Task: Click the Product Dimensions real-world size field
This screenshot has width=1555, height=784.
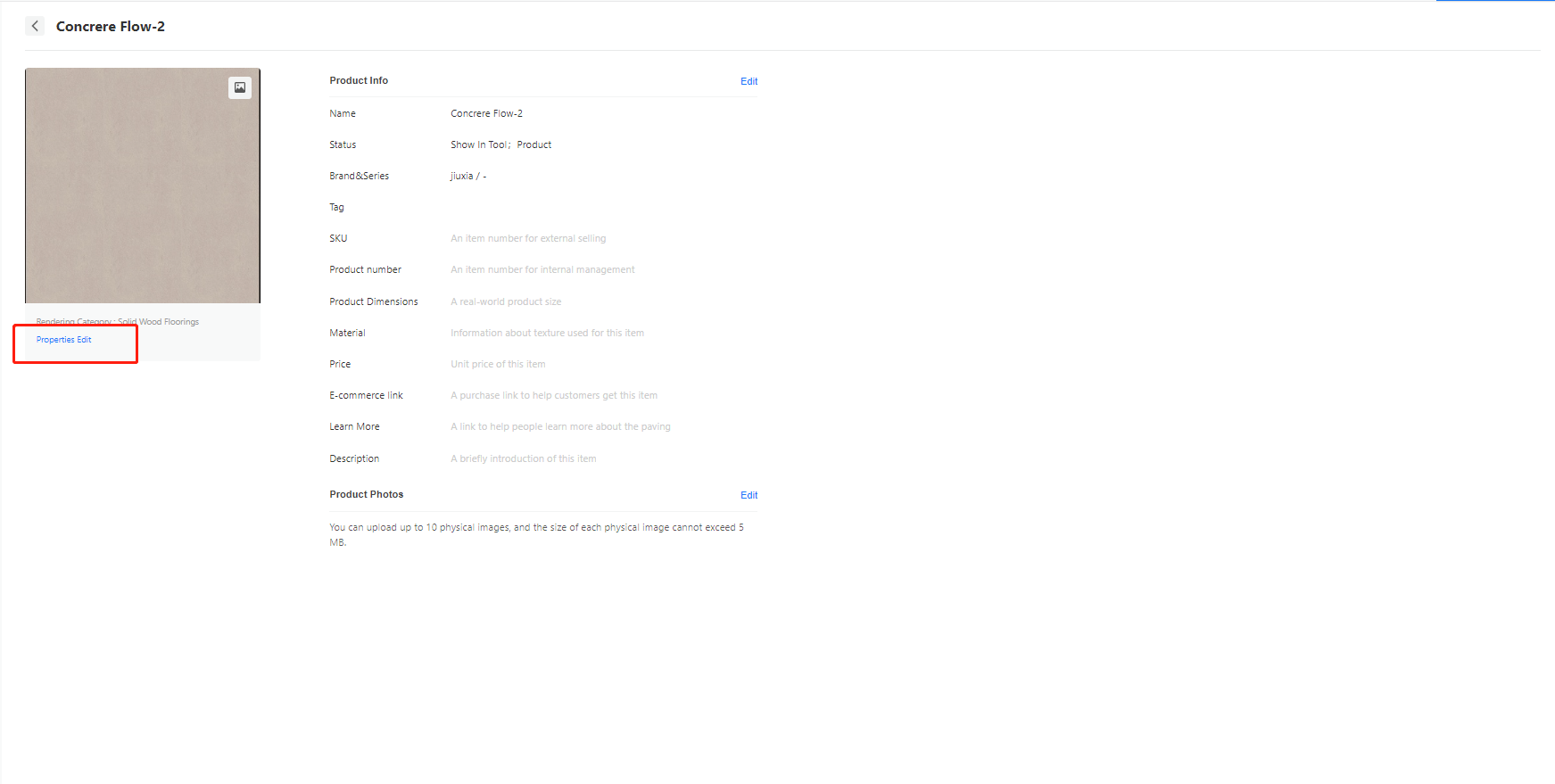Action: click(x=506, y=301)
